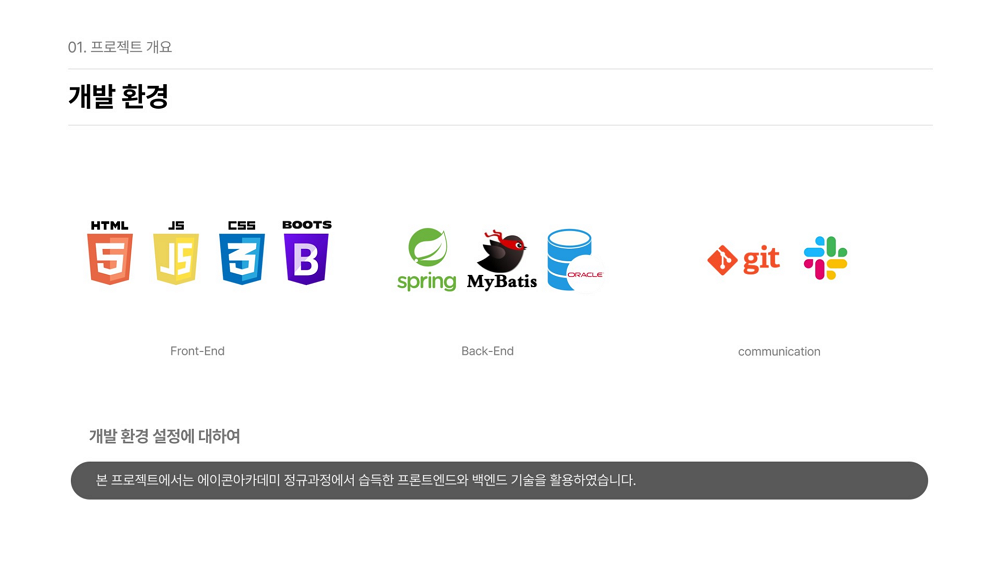Click the Bootstrap B logo icon
The height and width of the screenshot is (562, 1000).
point(307,252)
